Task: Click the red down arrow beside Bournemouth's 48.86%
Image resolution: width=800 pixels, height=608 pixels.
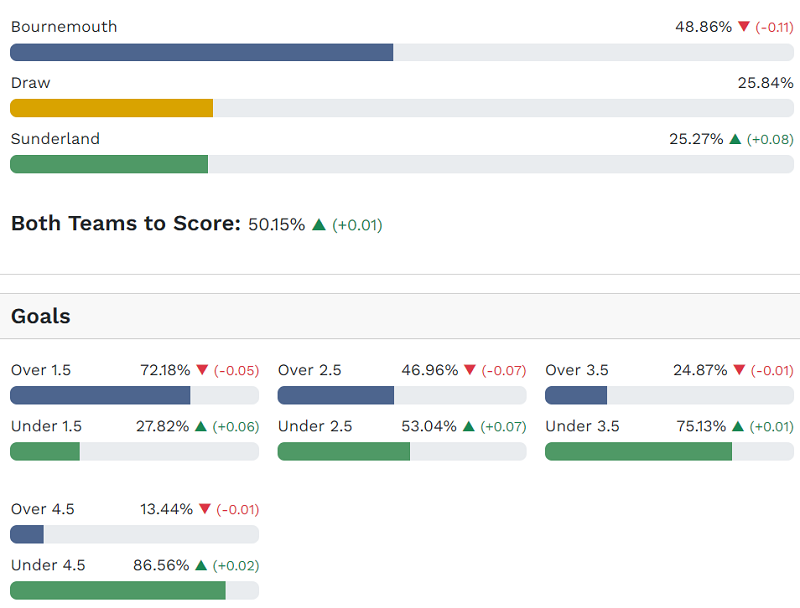Action: click(x=743, y=27)
